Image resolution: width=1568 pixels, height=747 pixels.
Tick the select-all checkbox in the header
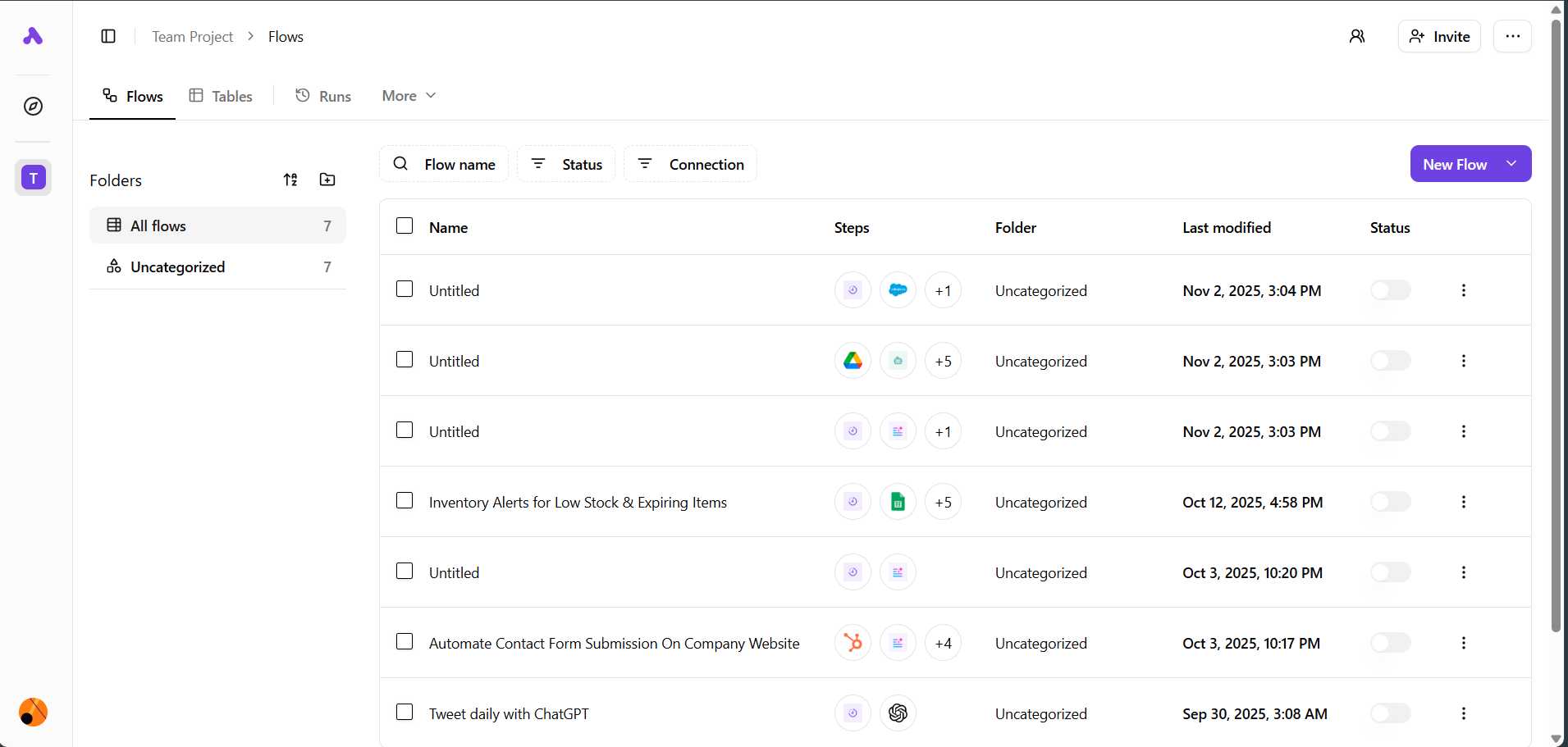click(x=405, y=226)
